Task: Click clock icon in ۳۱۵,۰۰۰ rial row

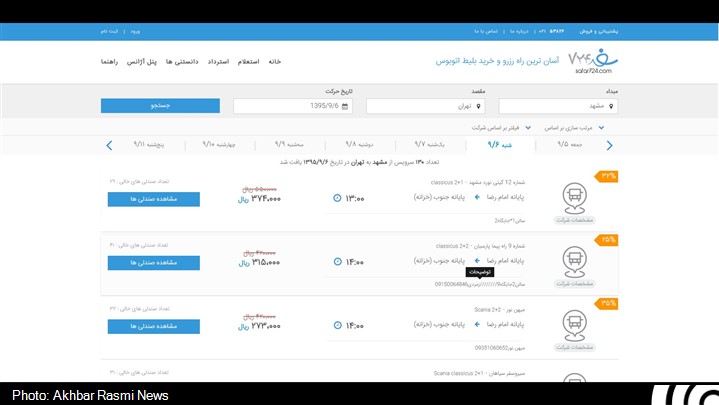Action: (337, 261)
